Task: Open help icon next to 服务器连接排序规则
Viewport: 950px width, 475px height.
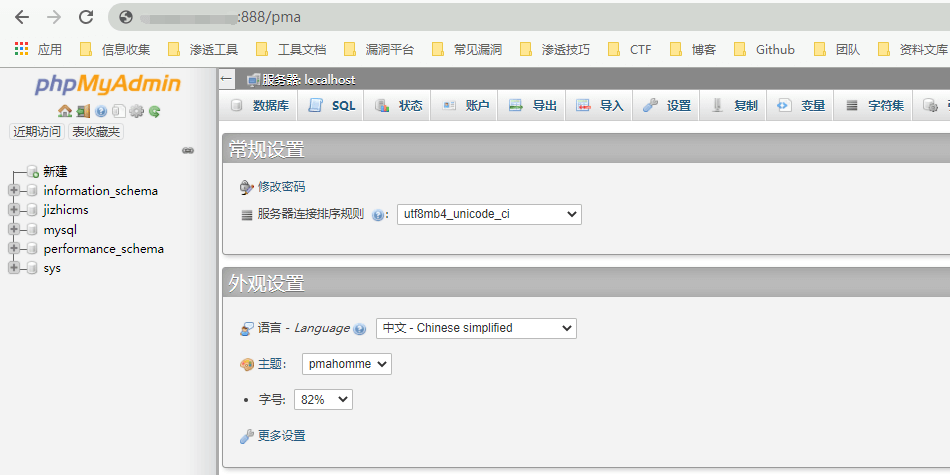Action: 378,215
